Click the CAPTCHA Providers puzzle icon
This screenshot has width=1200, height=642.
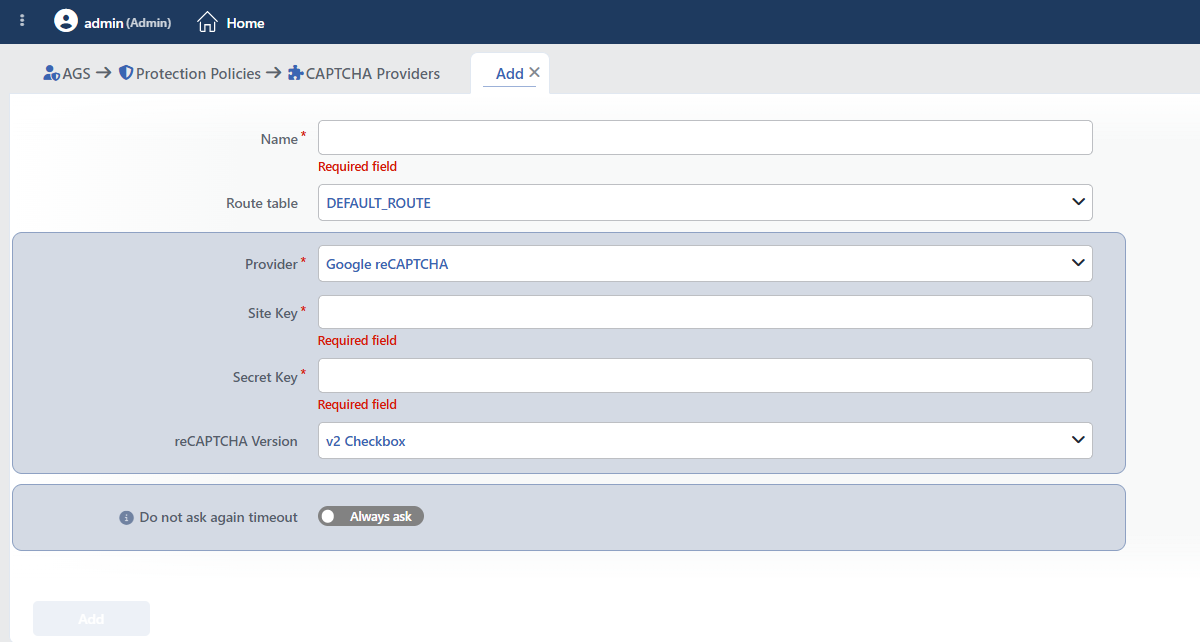click(x=295, y=73)
